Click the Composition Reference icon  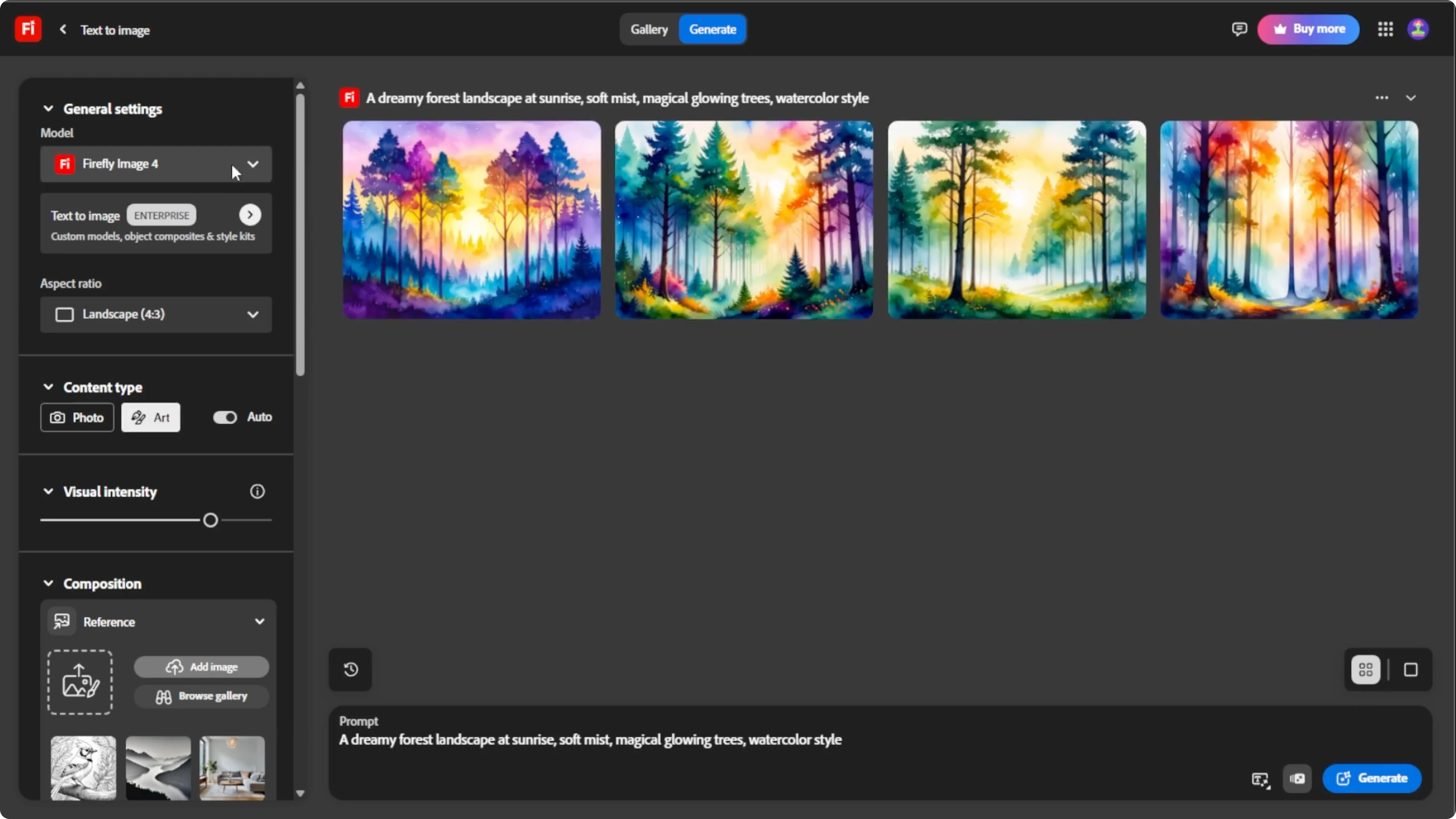click(x=62, y=621)
